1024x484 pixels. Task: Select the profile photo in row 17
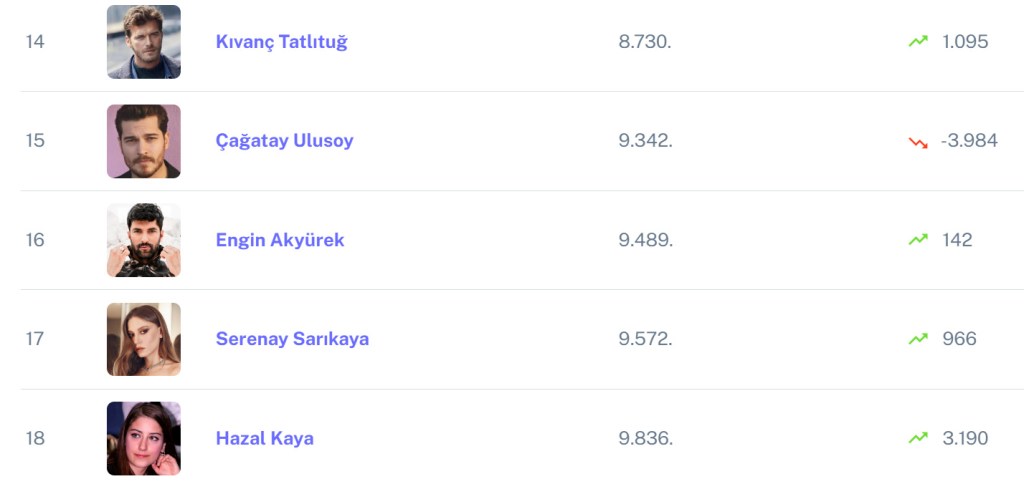144,339
